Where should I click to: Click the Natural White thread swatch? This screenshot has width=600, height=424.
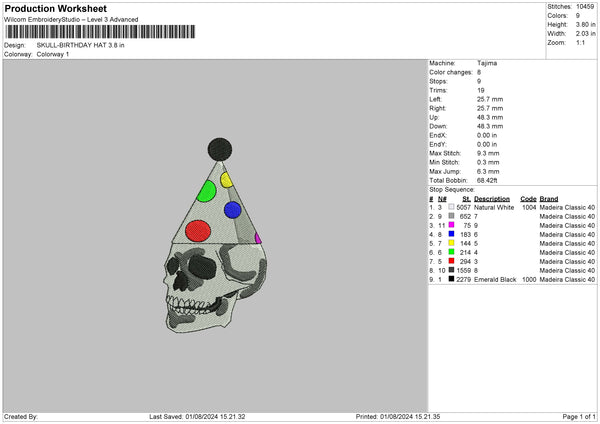click(x=451, y=207)
